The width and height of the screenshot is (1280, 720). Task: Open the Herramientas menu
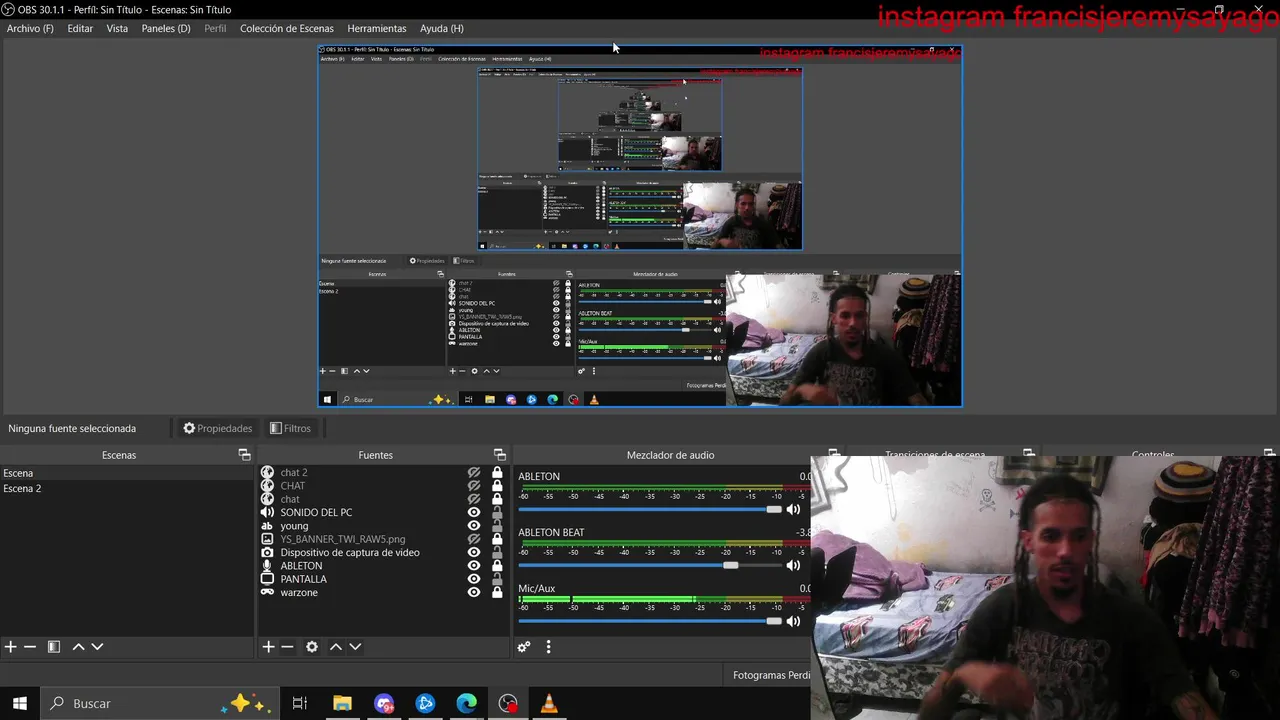377,28
